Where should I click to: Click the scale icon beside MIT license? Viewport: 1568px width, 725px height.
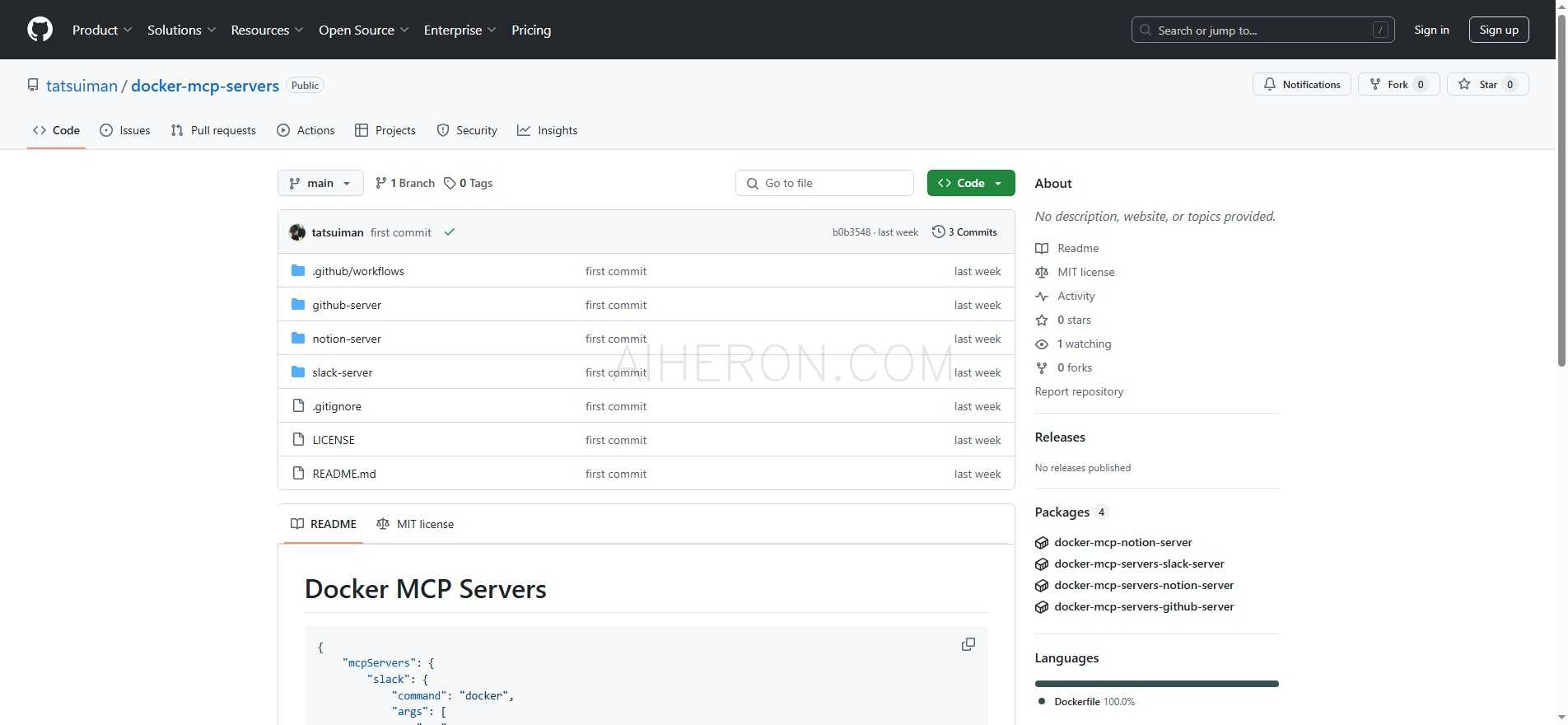1042,272
